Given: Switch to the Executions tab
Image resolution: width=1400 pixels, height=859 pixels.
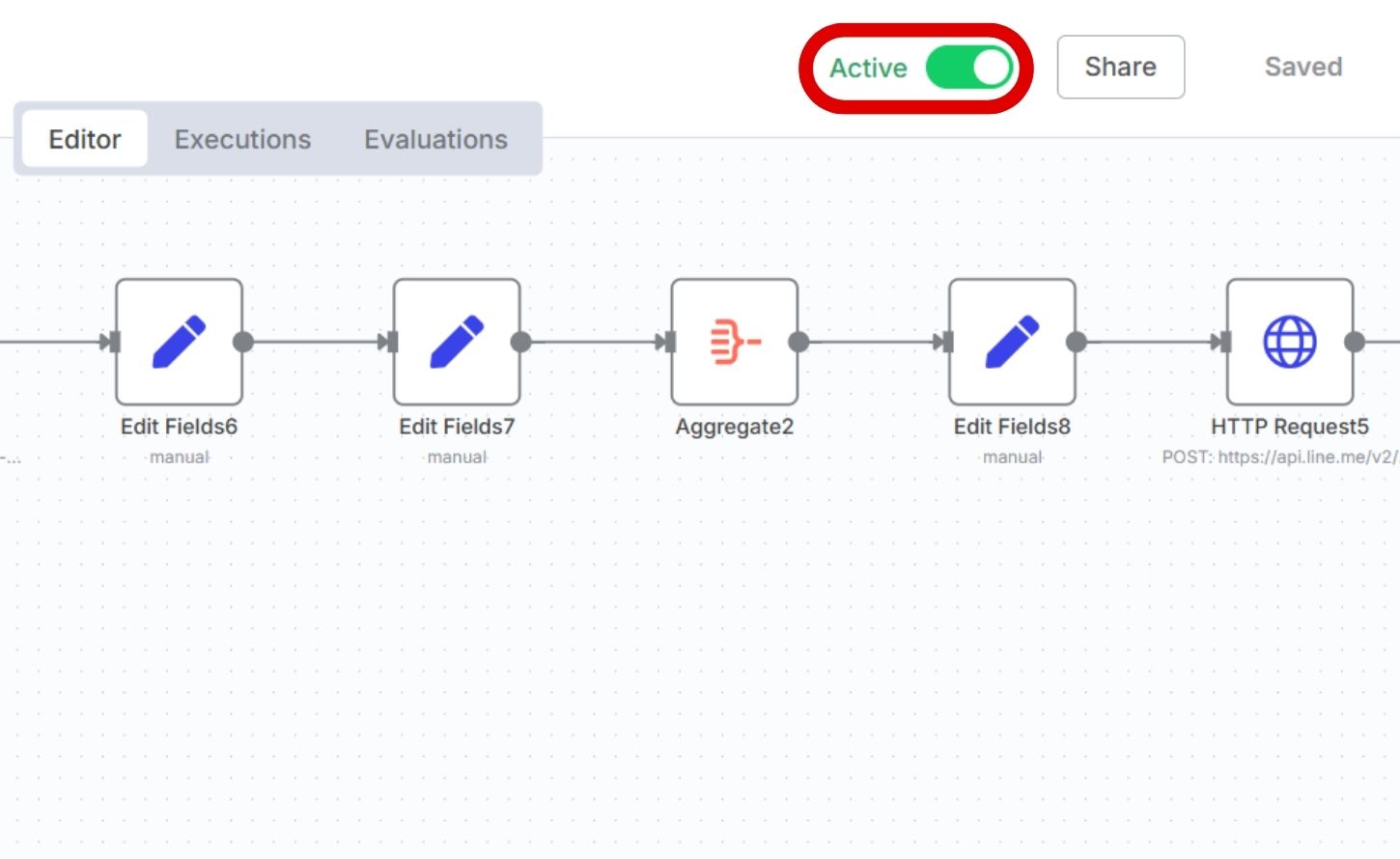Looking at the screenshot, I should click(242, 139).
